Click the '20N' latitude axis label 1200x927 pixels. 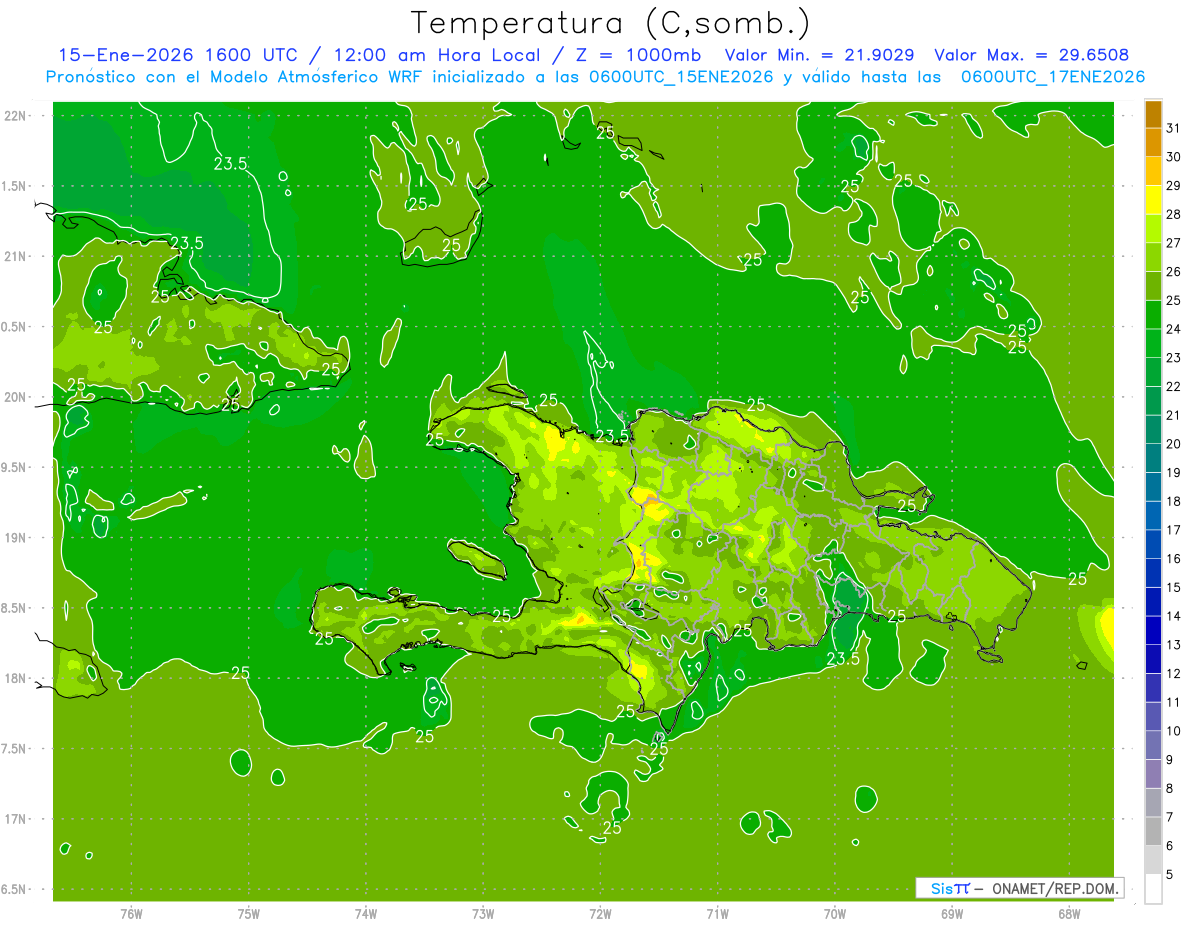coord(17,397)
